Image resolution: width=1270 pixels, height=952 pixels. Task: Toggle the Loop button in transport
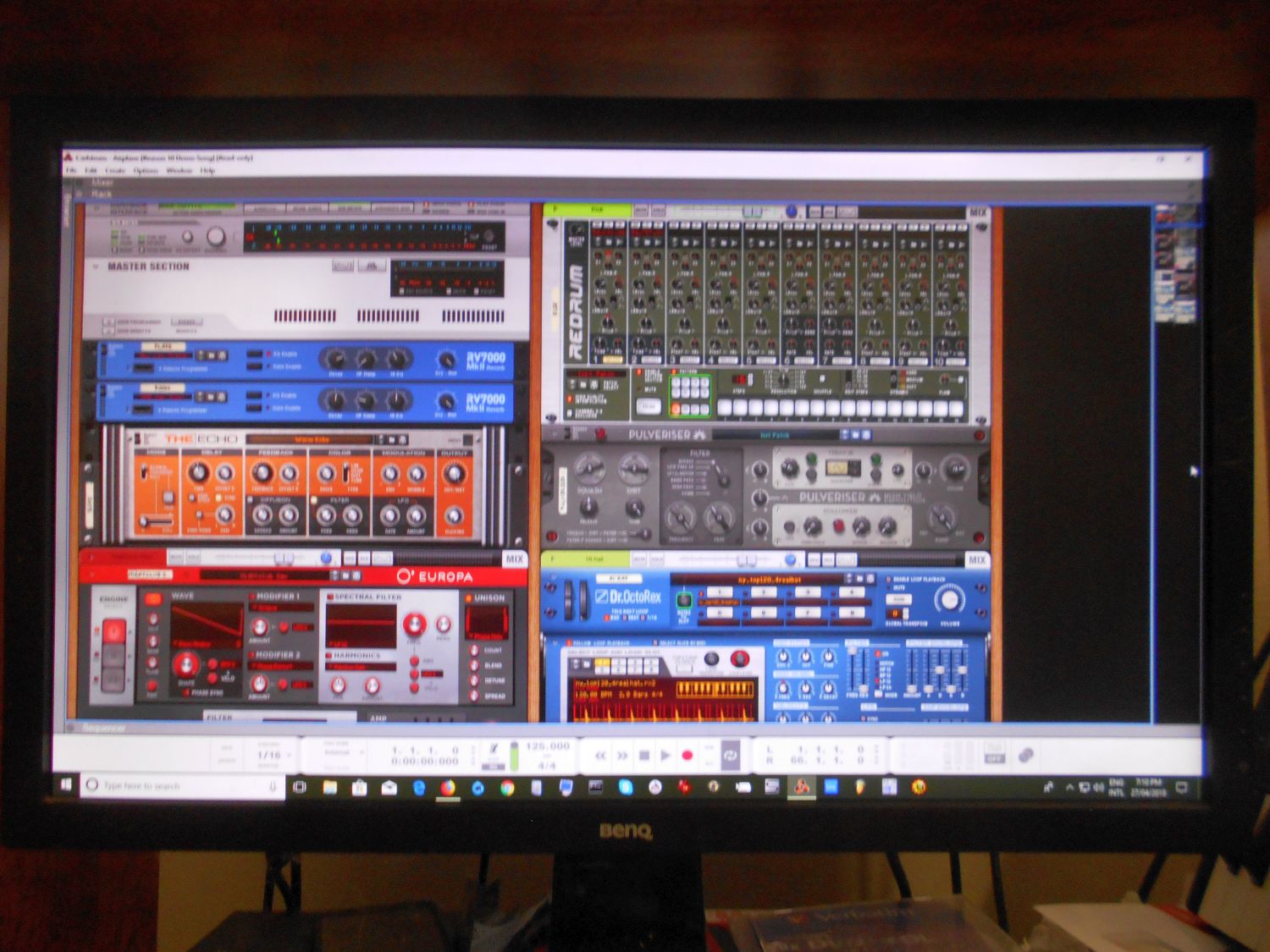pyautogui.click(x=730, y=755)
